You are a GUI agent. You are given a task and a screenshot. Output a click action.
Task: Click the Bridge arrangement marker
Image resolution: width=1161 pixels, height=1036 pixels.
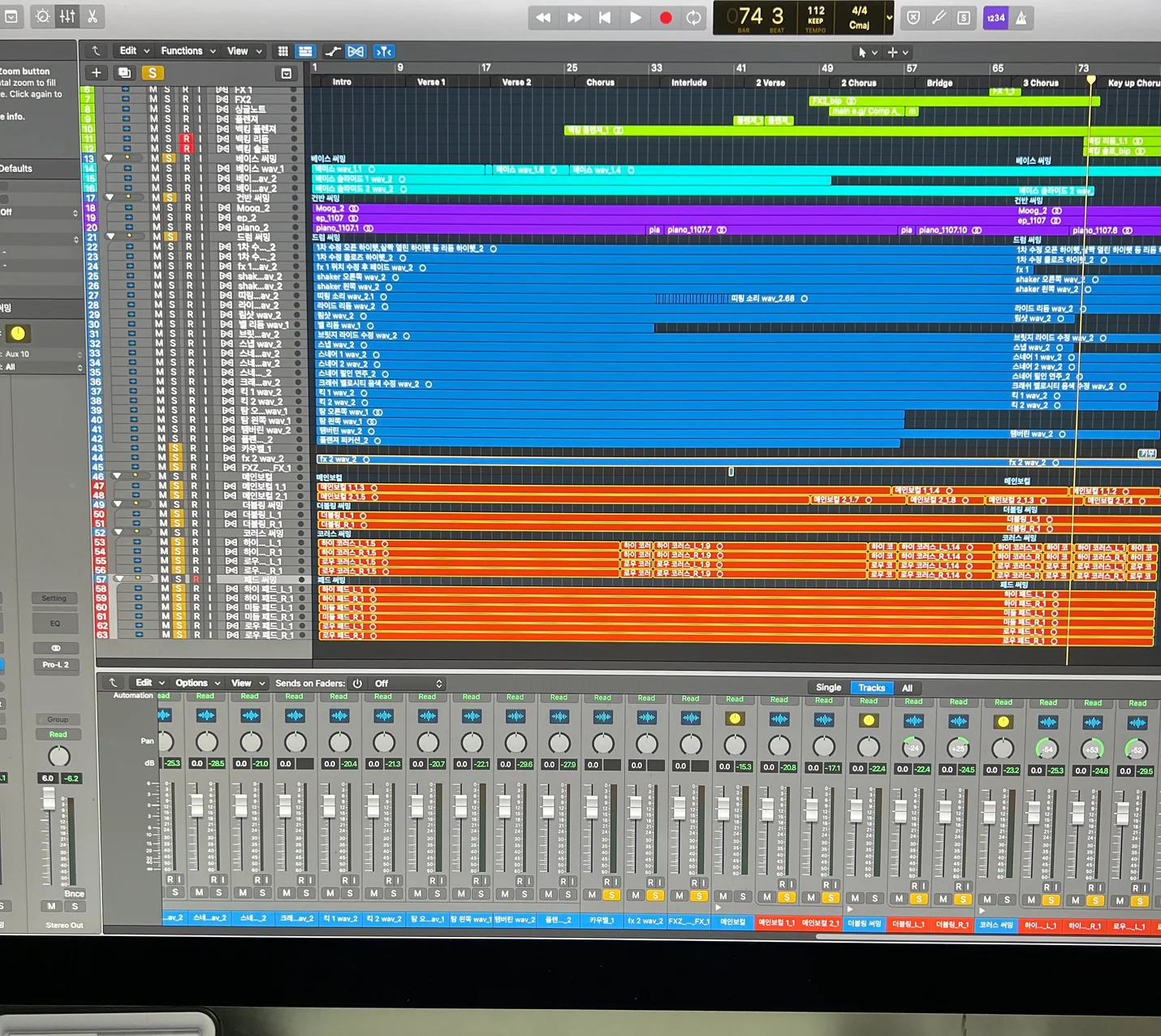[939, 83]
